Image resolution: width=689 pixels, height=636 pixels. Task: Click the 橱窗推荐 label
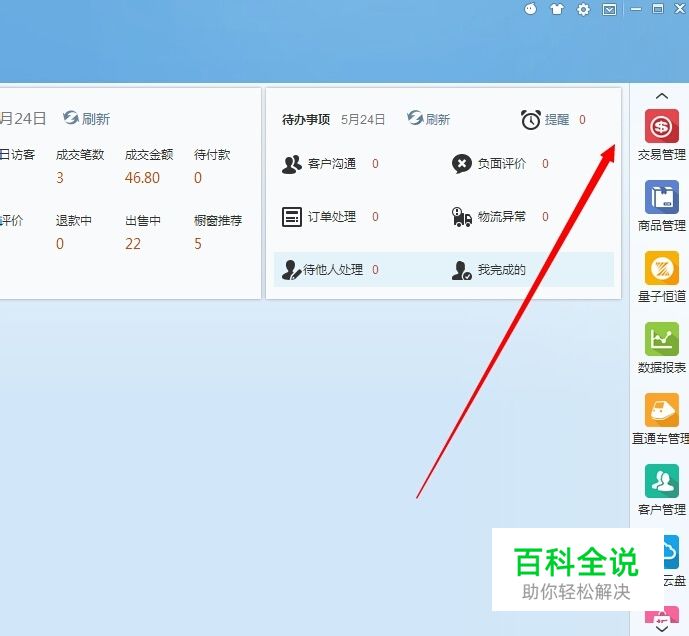(218, 220)
